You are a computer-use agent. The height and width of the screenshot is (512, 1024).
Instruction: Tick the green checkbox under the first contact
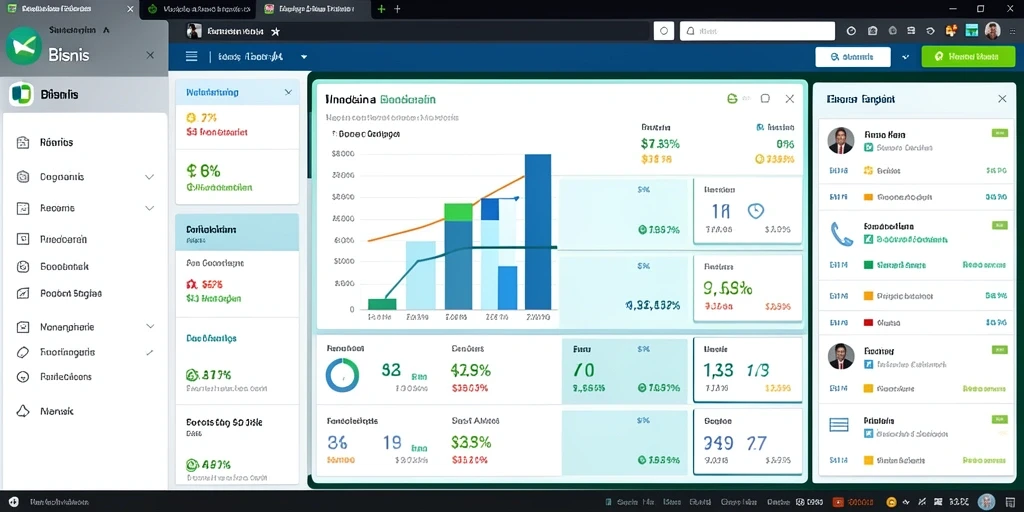click(x=869, y=148)
